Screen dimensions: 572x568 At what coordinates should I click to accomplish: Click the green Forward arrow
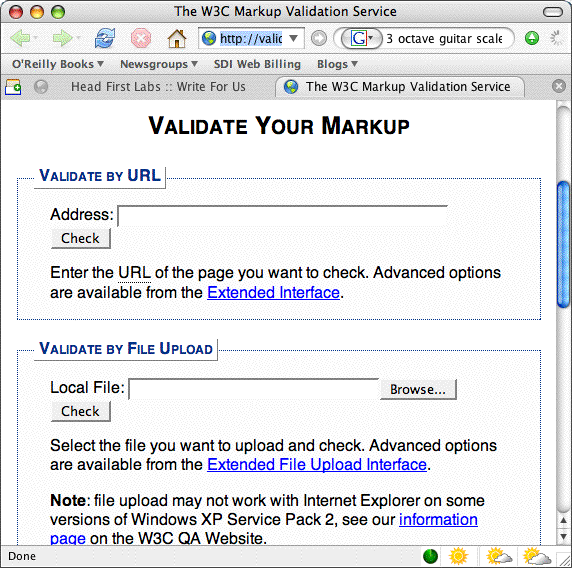tap(62, 38)
